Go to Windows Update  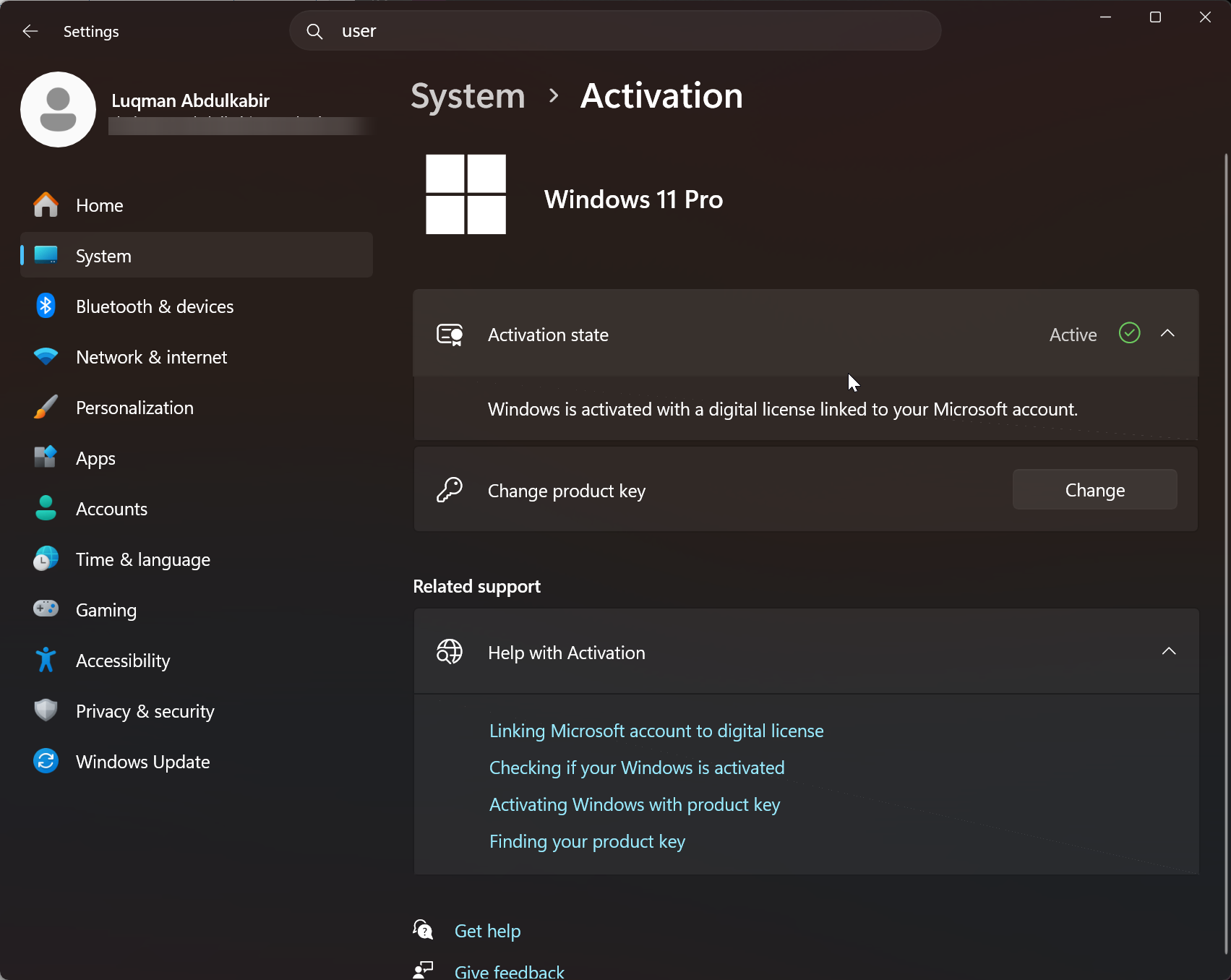pos(197,762)
